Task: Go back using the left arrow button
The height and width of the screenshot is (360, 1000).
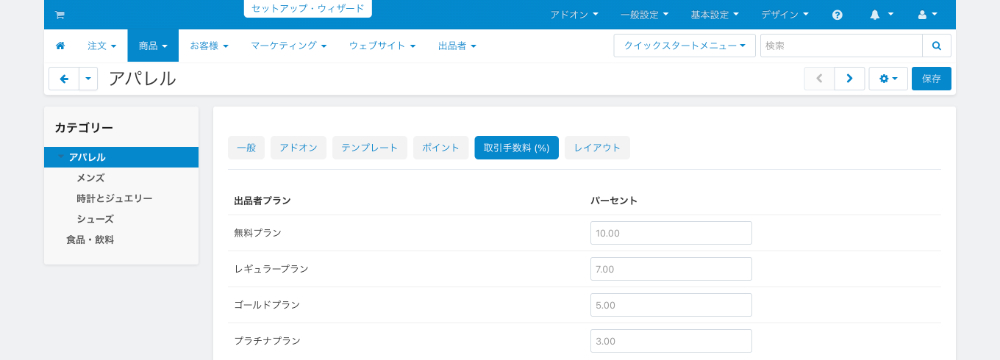Action: point(64,79)
